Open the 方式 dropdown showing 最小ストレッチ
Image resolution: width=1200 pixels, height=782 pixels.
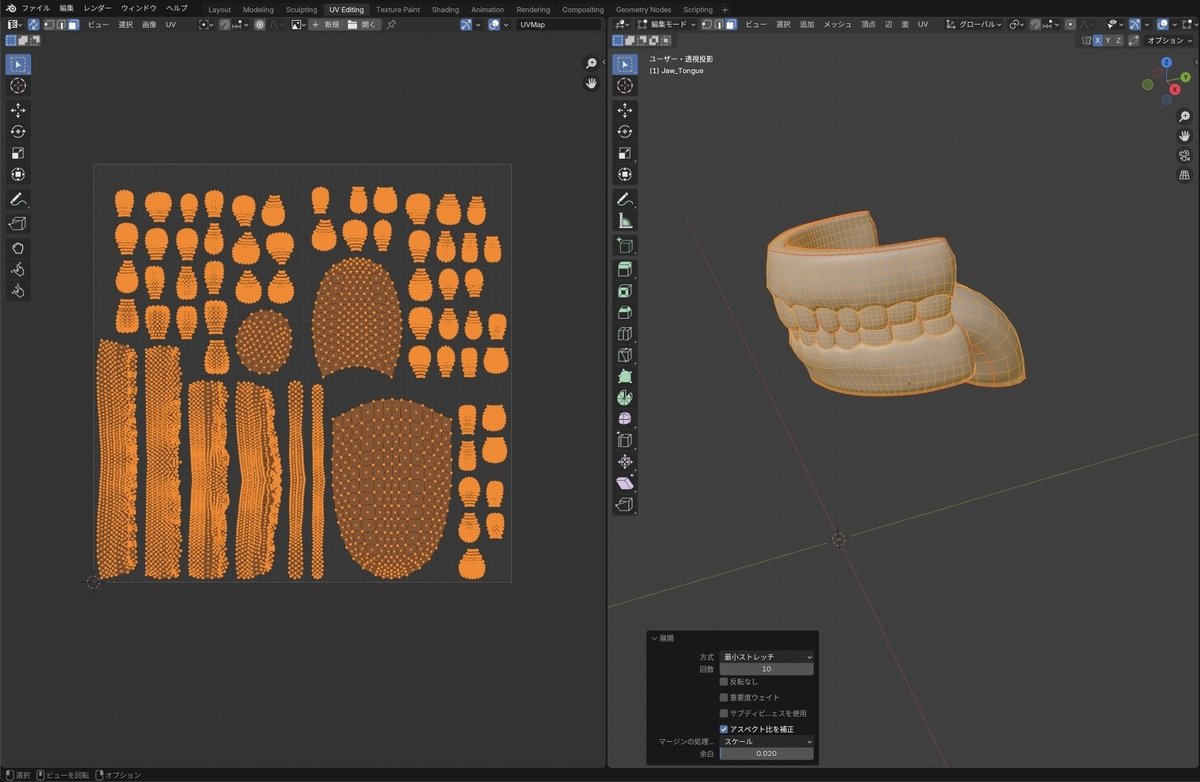tap(765, 657)
